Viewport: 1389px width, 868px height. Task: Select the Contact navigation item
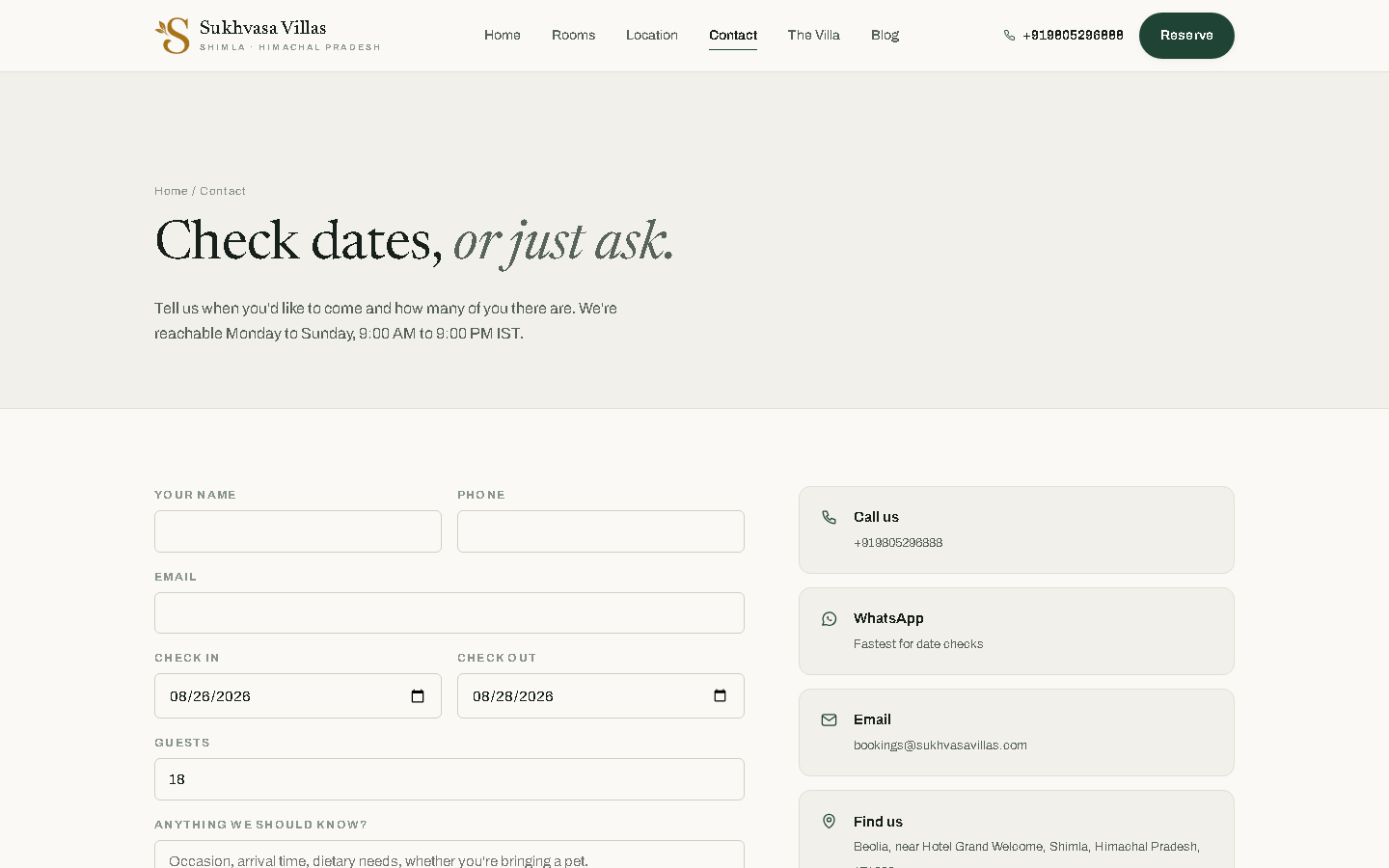733,36
